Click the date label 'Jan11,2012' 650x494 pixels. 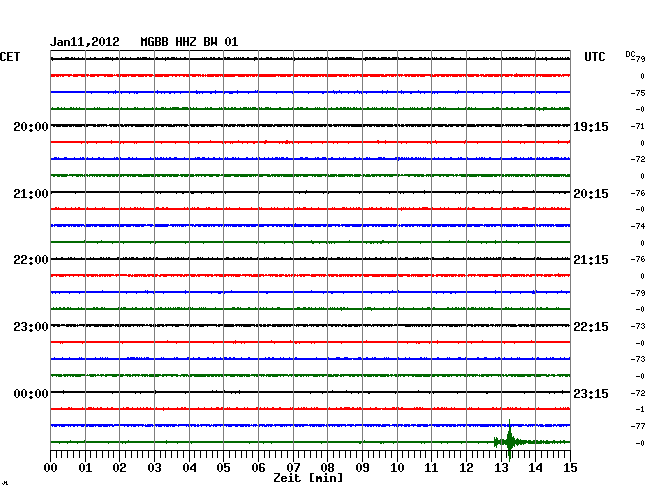(85, 42)
